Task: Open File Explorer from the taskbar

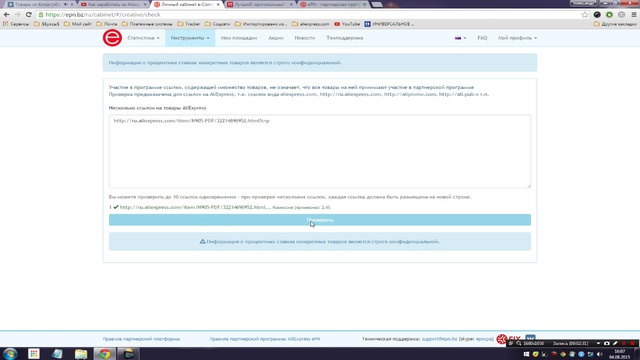Action: (x=81, y=353)
